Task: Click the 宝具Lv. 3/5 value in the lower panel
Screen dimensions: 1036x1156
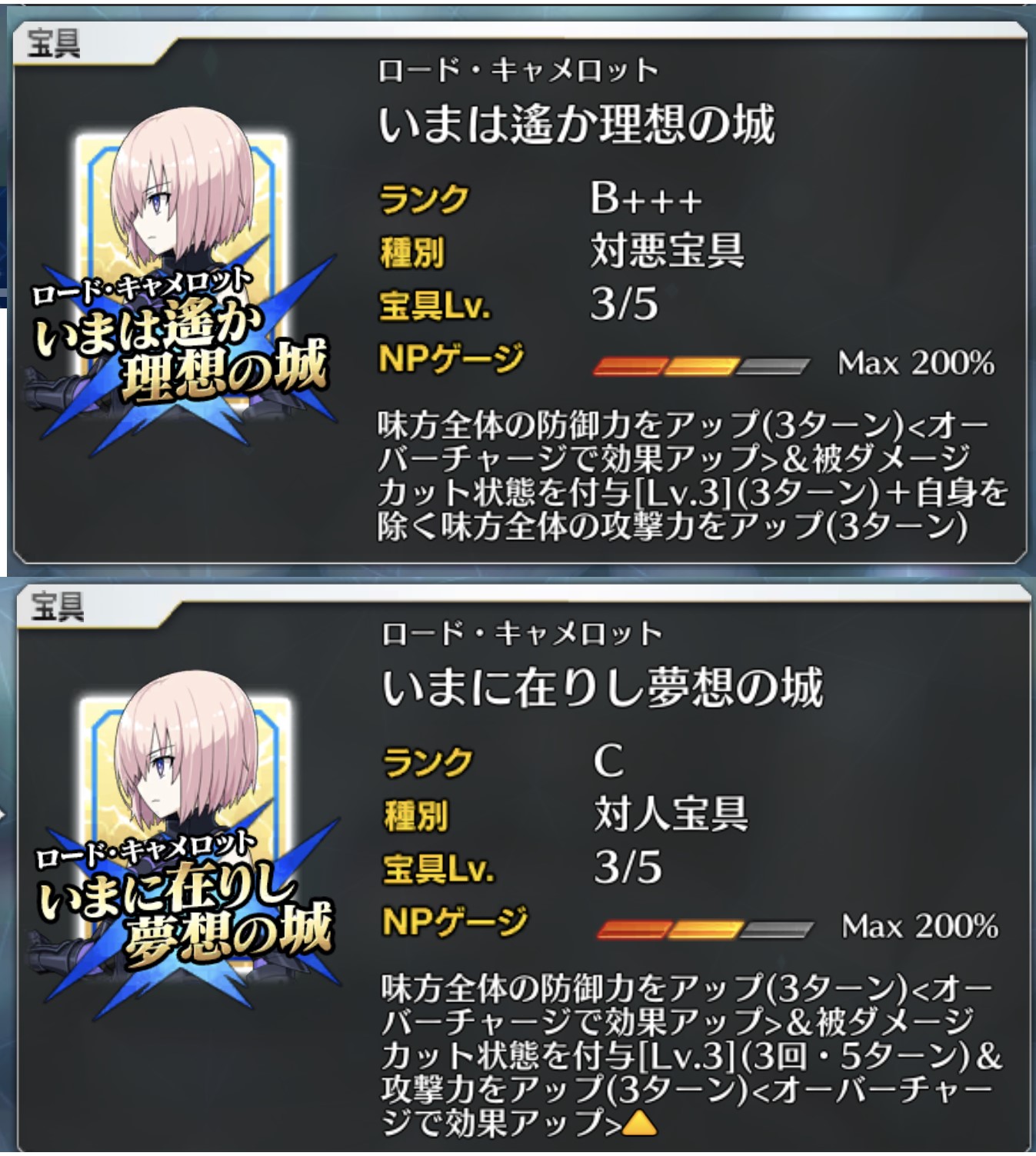Action: tap(628, 868)
